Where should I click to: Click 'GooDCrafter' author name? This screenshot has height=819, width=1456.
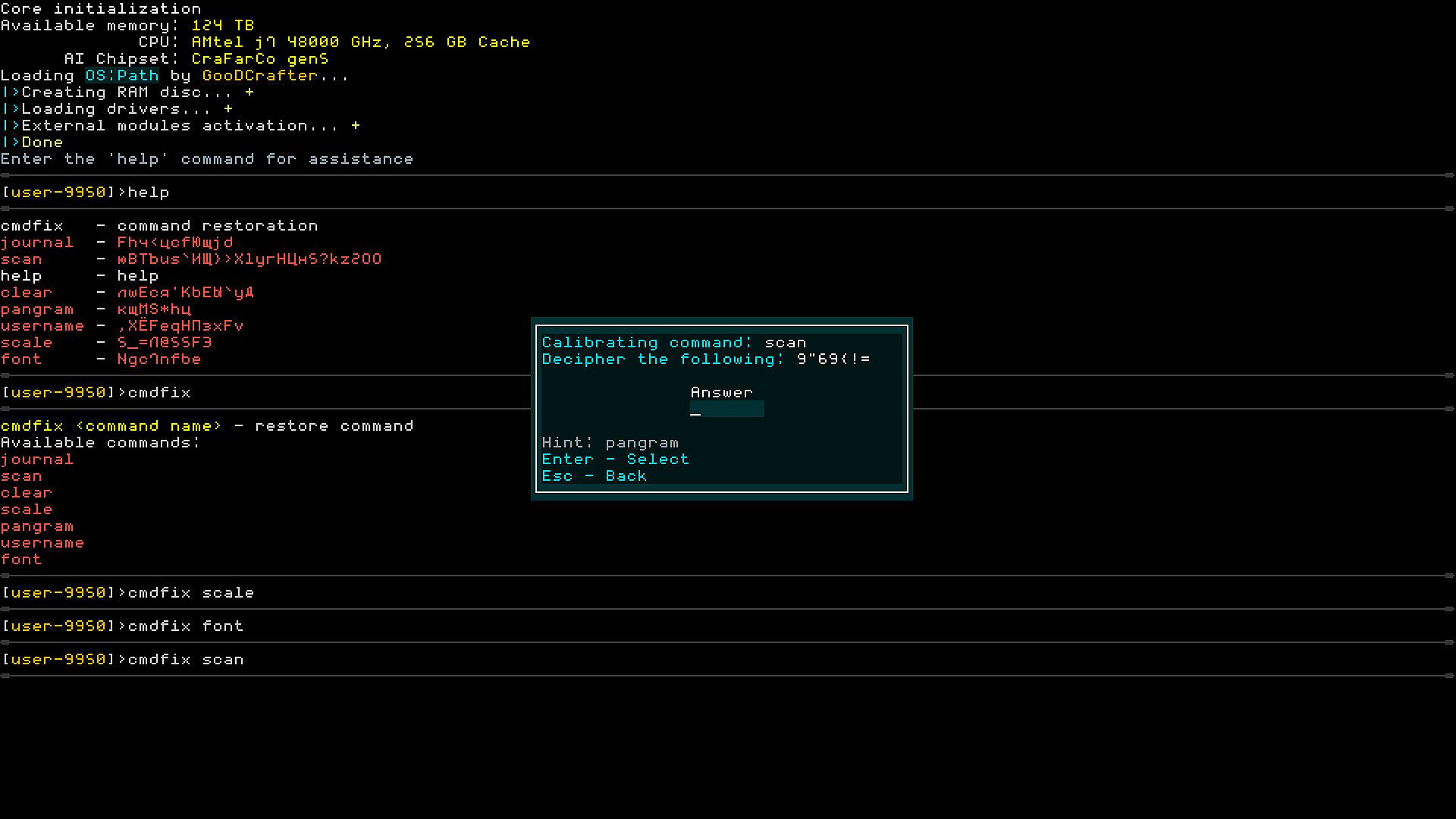click(x=259, y=76)
